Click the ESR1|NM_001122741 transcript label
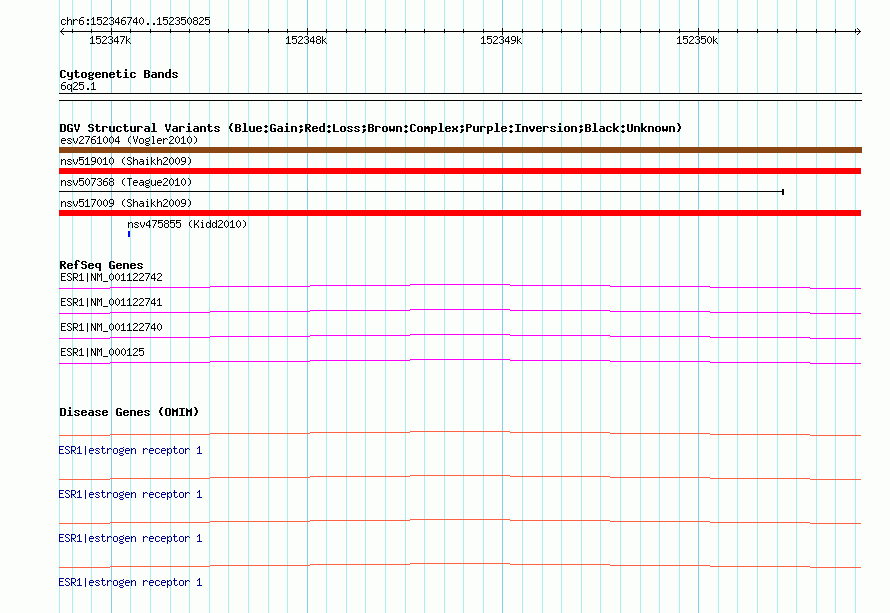This screenshot has height=613, width=890. point(111,303)
